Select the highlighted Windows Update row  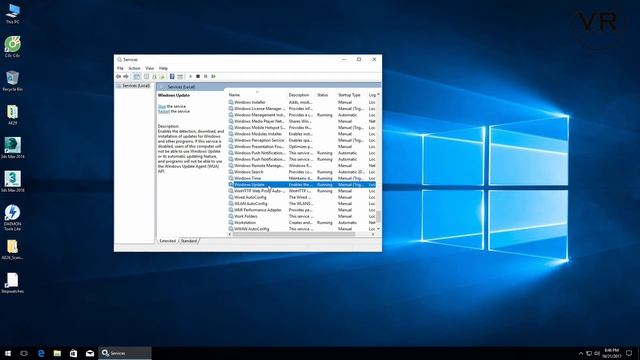[x=302, y=184]
